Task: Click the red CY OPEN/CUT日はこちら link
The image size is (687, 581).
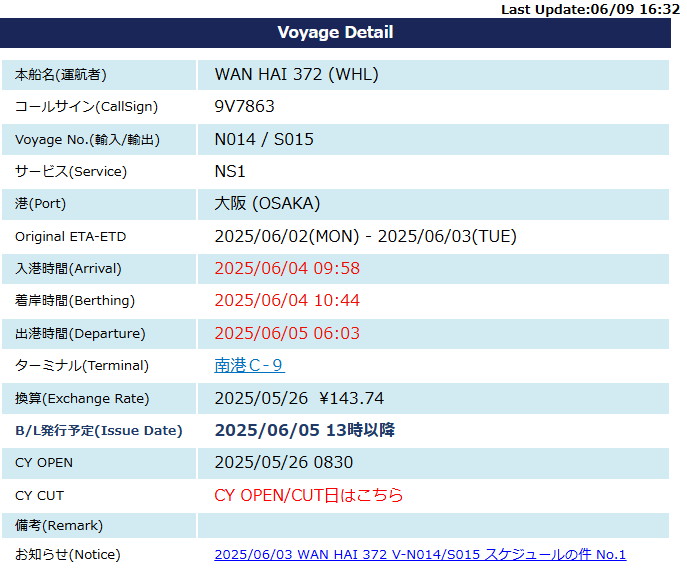Action: (x=308, y=495)
